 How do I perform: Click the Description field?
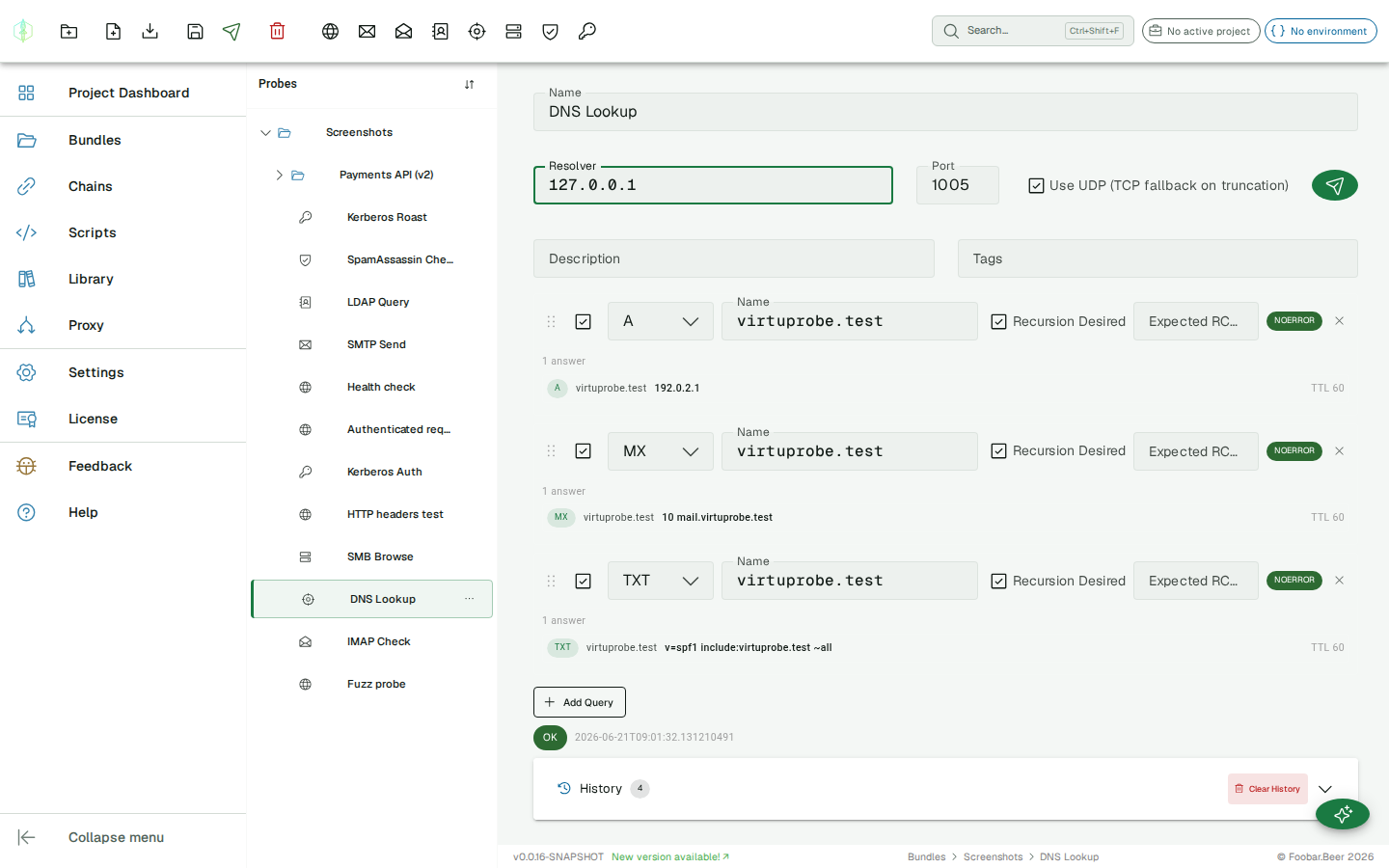[x=734, y=258]
